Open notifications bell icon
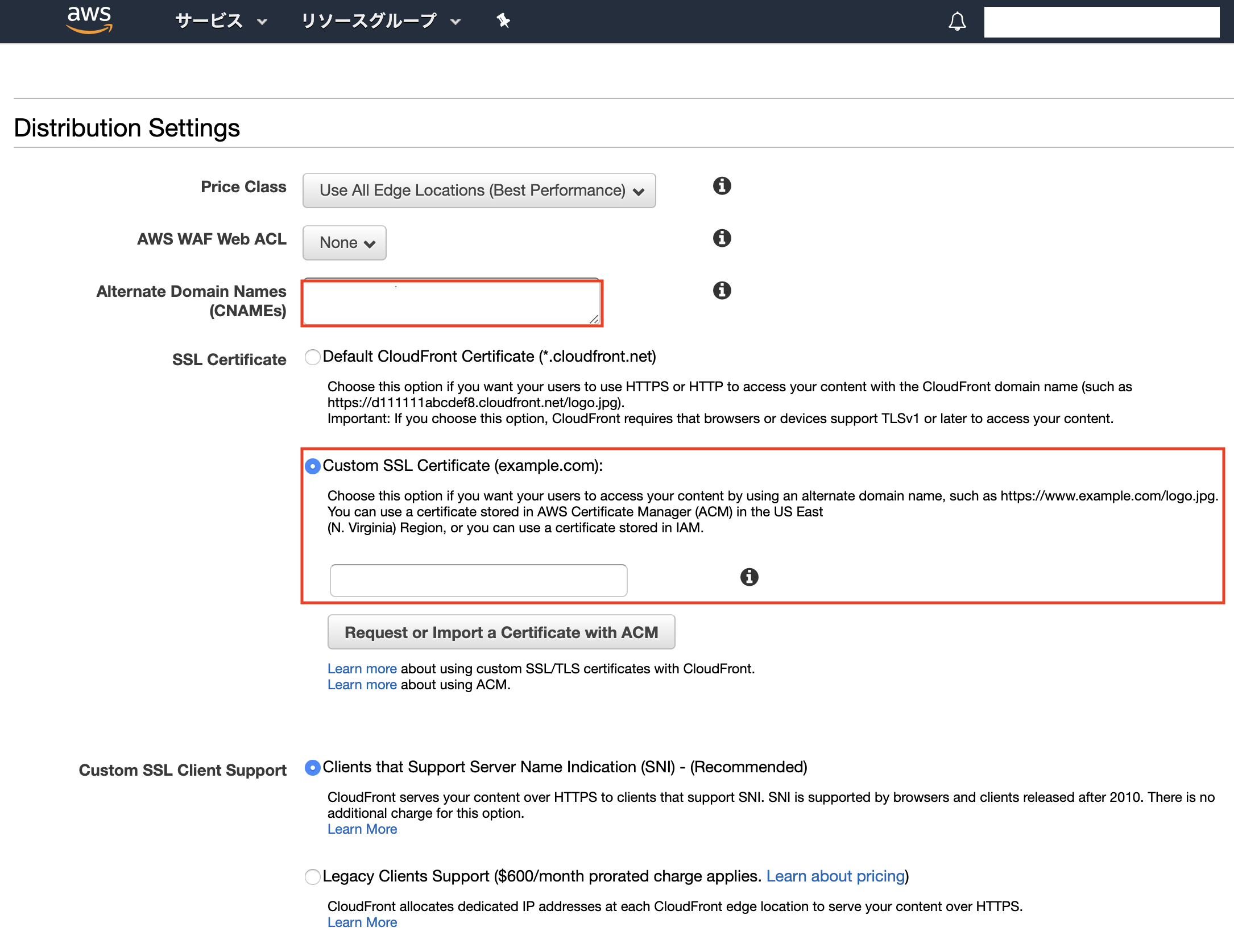The width and height of the screenshot is (1234, 952). (x=957, y=22)
